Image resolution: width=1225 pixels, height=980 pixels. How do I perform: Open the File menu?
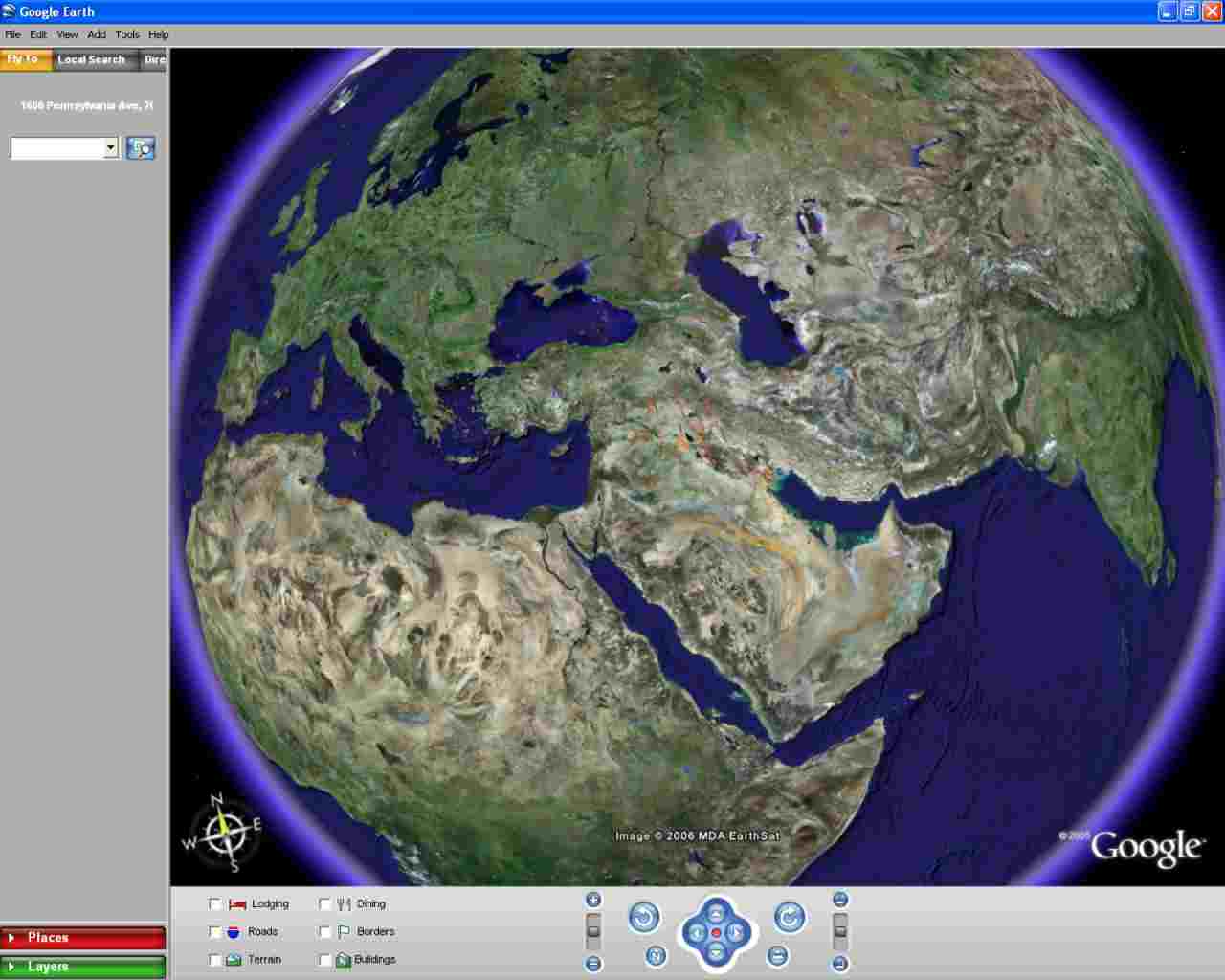(12, 34)
